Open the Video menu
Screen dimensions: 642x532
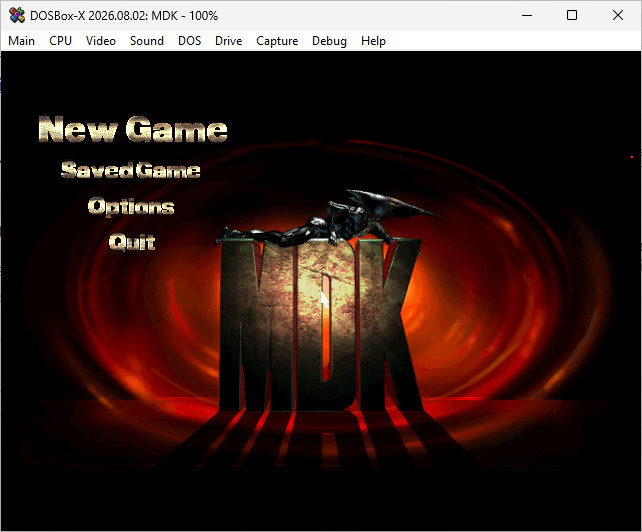[101, 41]
